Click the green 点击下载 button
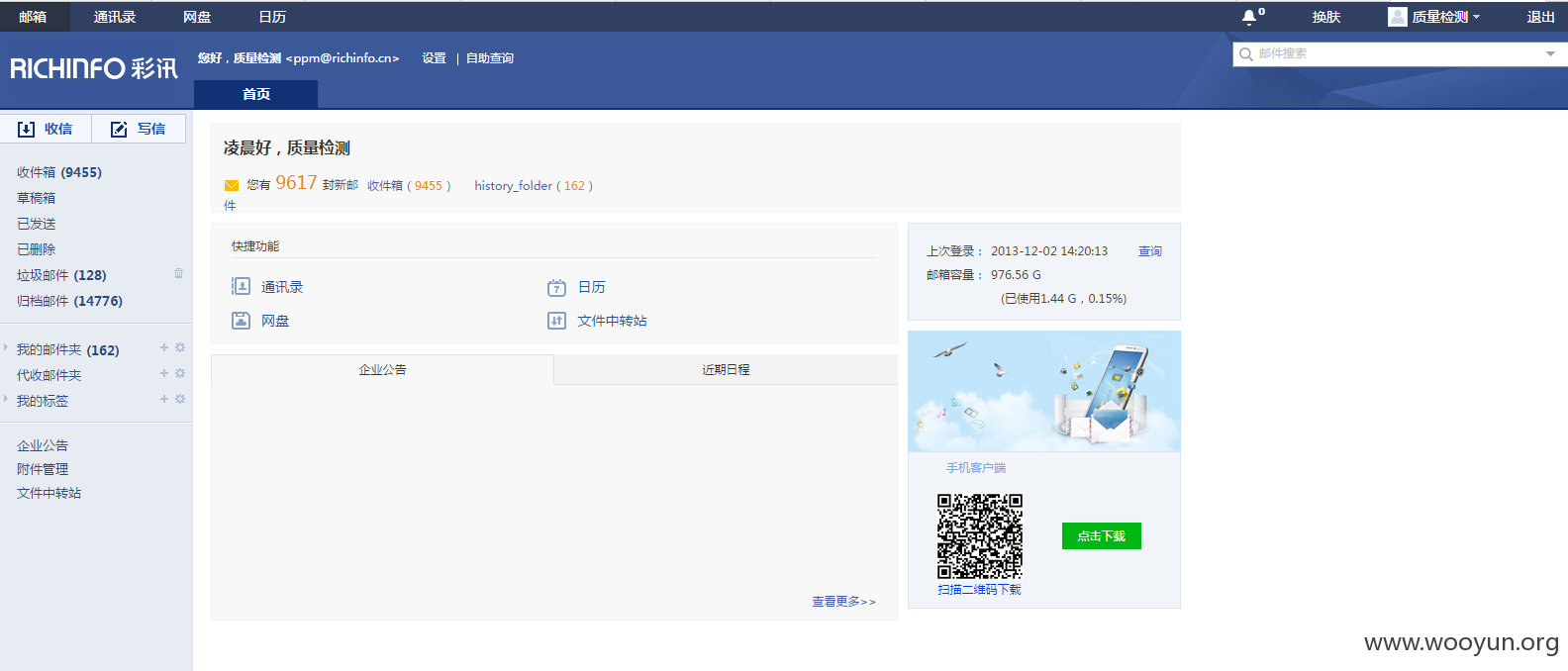 tap(1102, 535)
